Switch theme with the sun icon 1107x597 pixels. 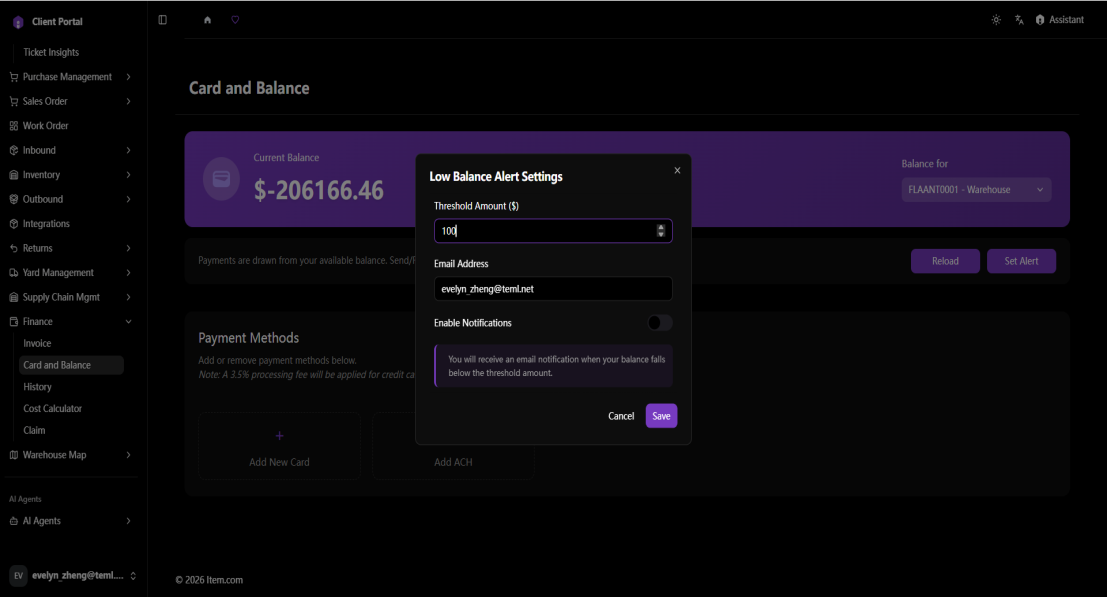point(996,20)
